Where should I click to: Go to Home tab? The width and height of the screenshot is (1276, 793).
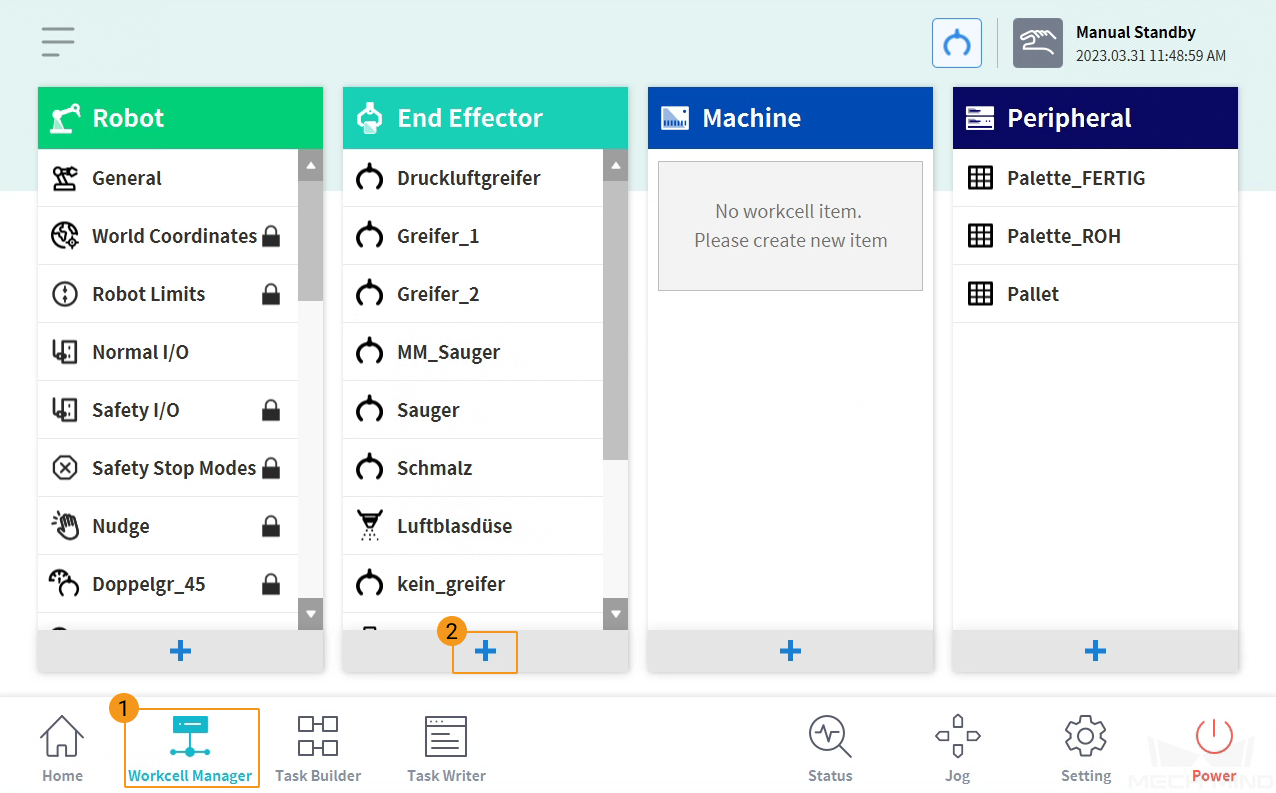click(x=62, y=748)
